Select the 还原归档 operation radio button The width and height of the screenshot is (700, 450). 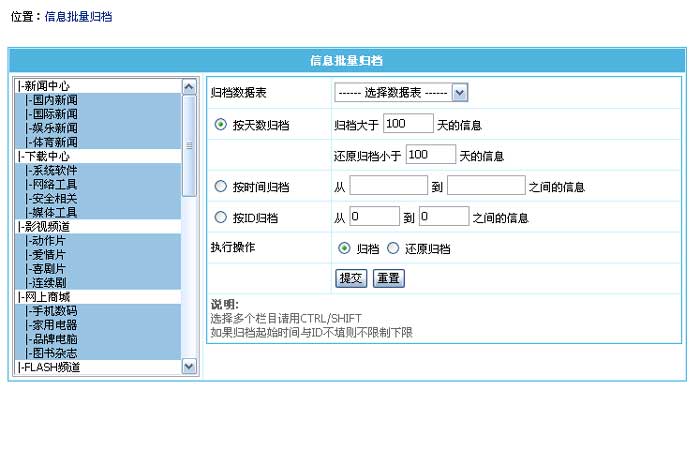pyautogui.click(x=393, y=248)
